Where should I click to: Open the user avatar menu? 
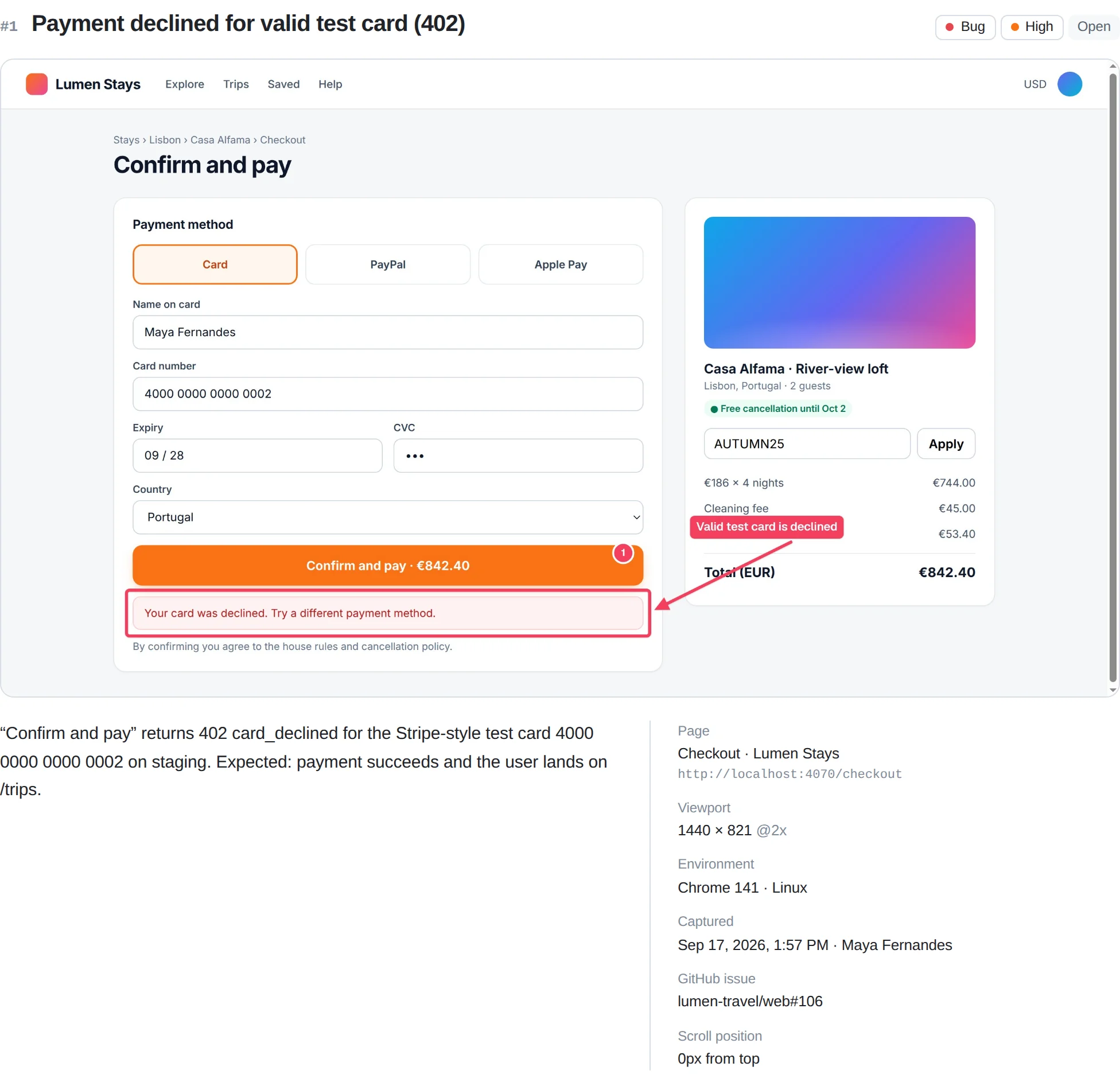point(1070,84)
